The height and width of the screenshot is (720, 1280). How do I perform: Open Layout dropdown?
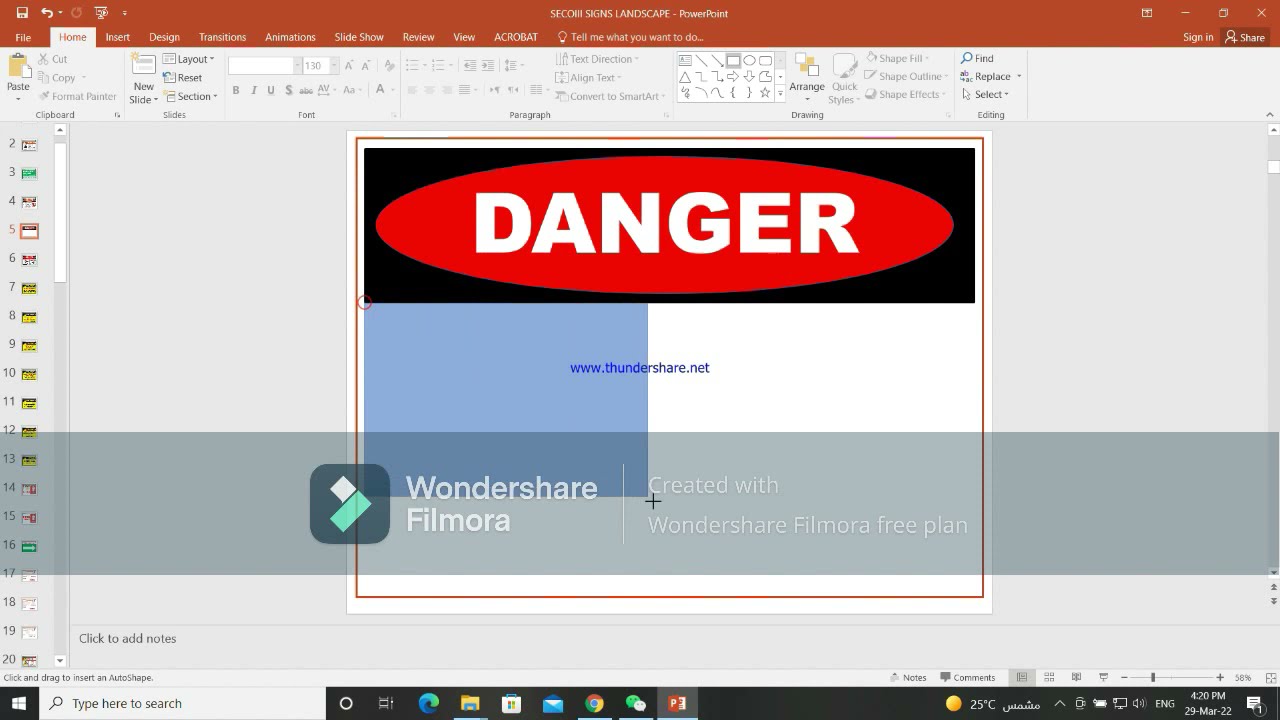point(189,59)
